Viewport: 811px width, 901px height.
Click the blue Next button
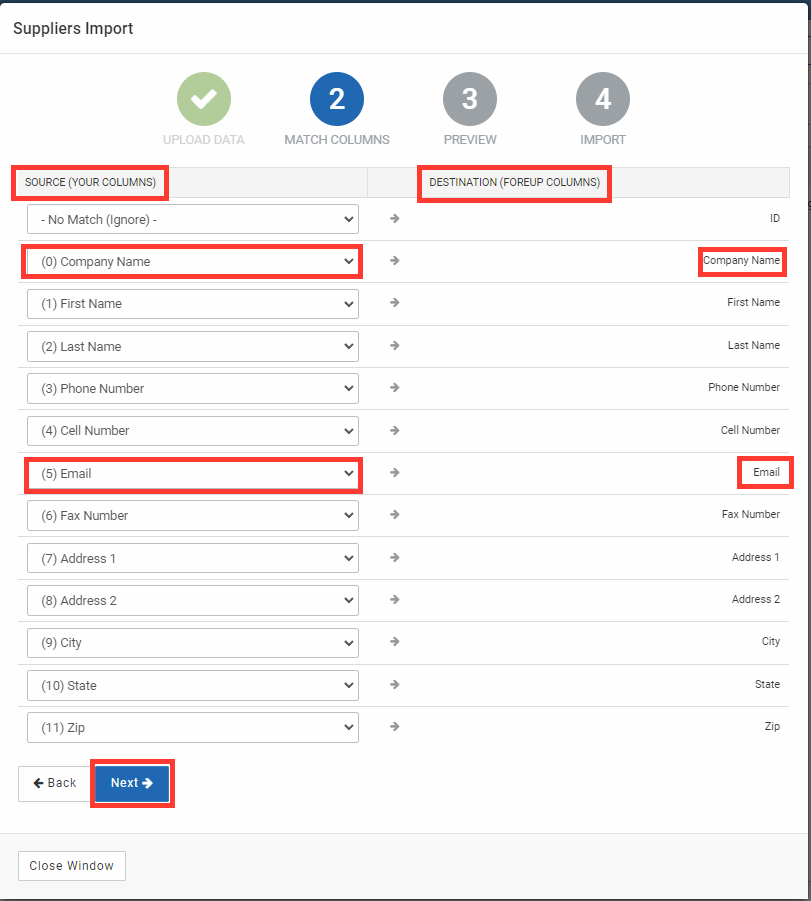pyautogui.click(x=132, y=783)
